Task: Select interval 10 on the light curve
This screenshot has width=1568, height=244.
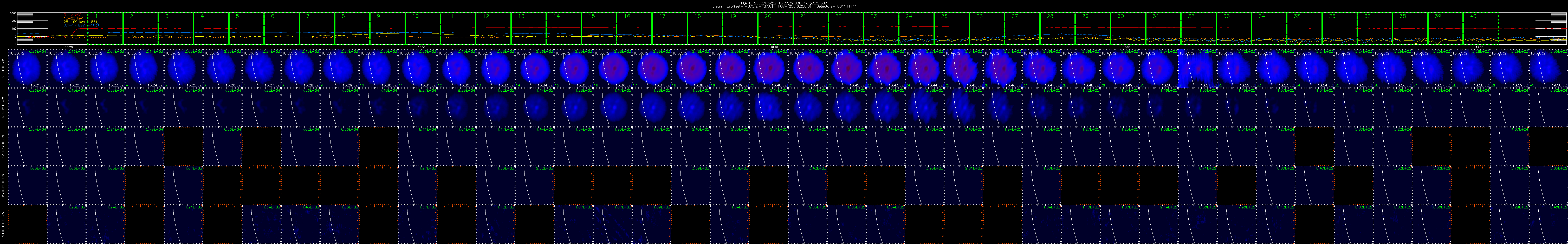Action: [x=423, y=29]
